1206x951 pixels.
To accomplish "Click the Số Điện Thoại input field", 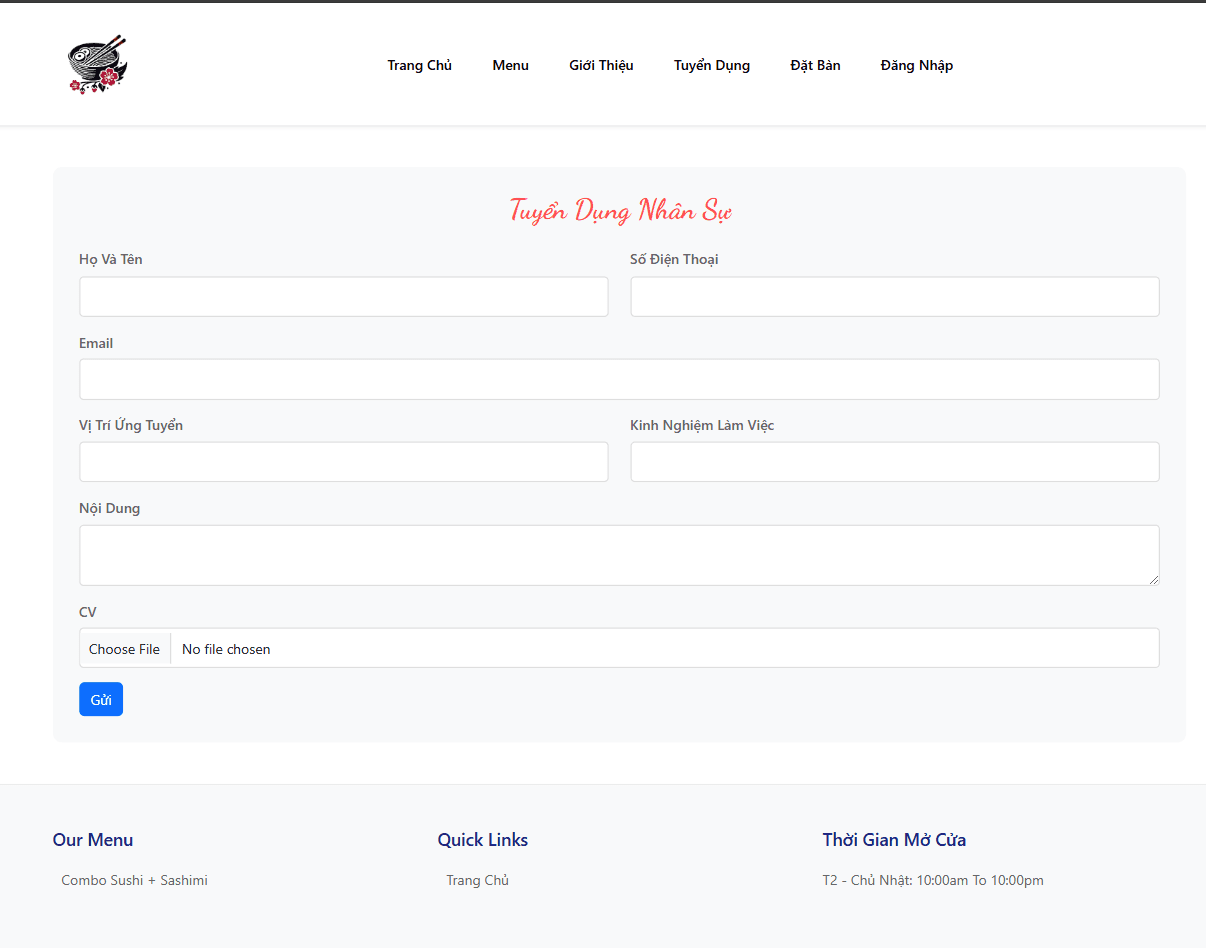I will pyautogui.click(x=895, y=297).
